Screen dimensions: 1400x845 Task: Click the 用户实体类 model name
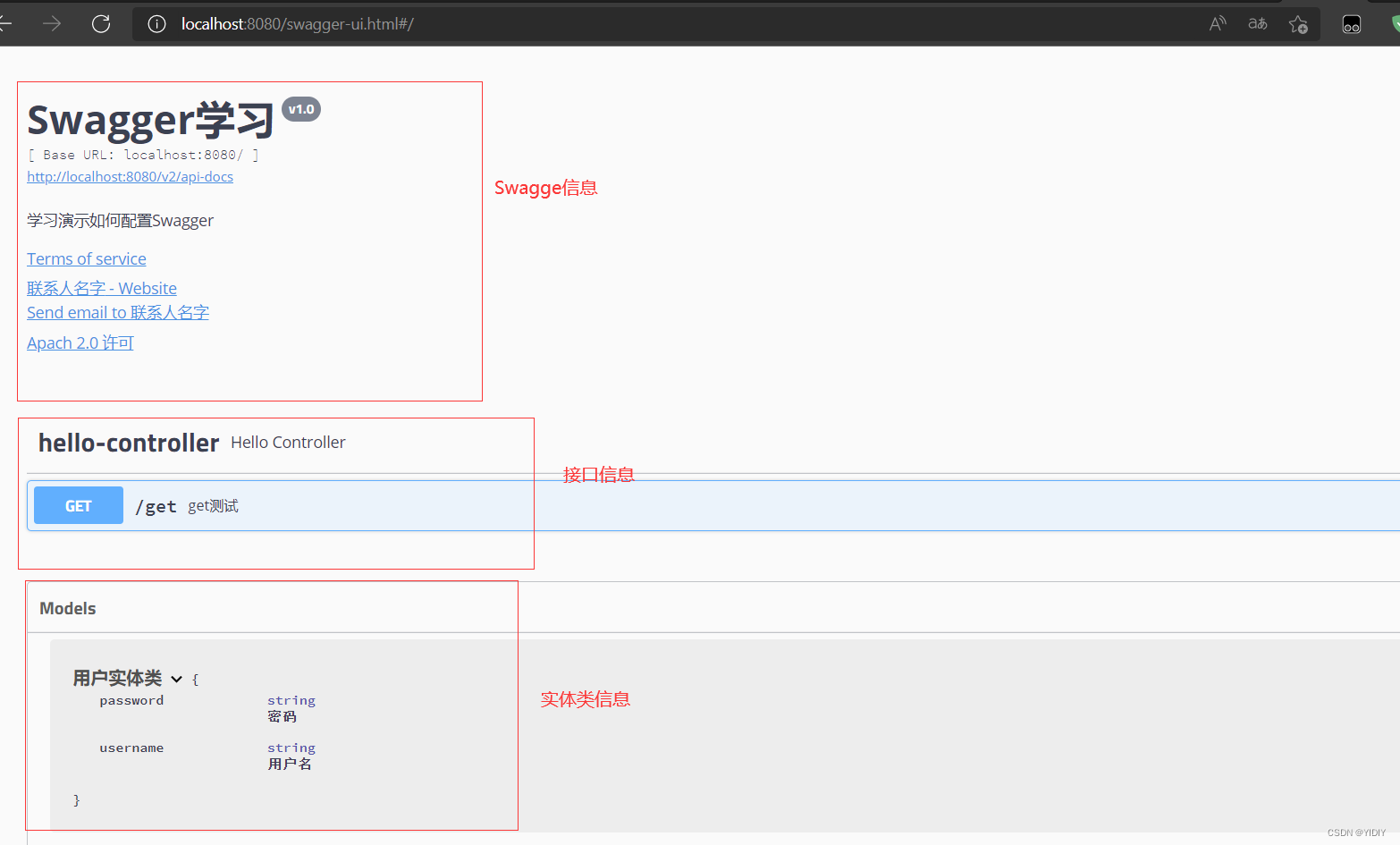pyautogui.click(x=117, y=678)
